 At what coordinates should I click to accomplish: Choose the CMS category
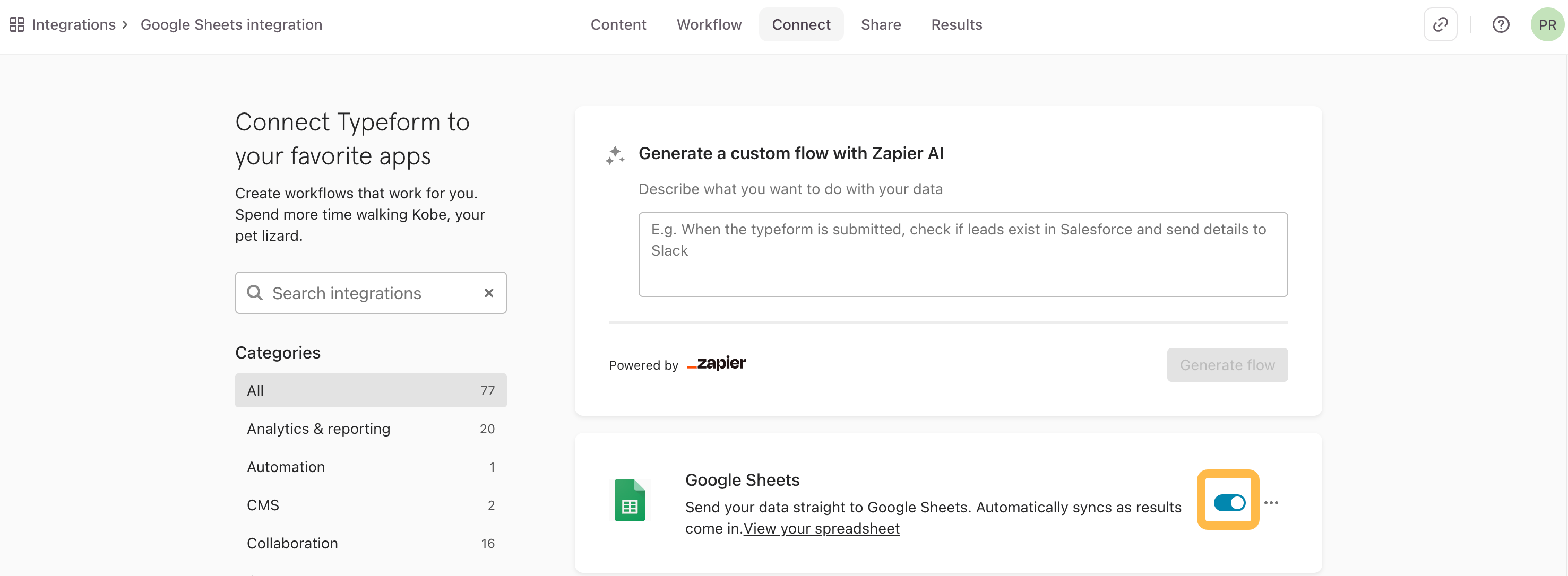371,505
